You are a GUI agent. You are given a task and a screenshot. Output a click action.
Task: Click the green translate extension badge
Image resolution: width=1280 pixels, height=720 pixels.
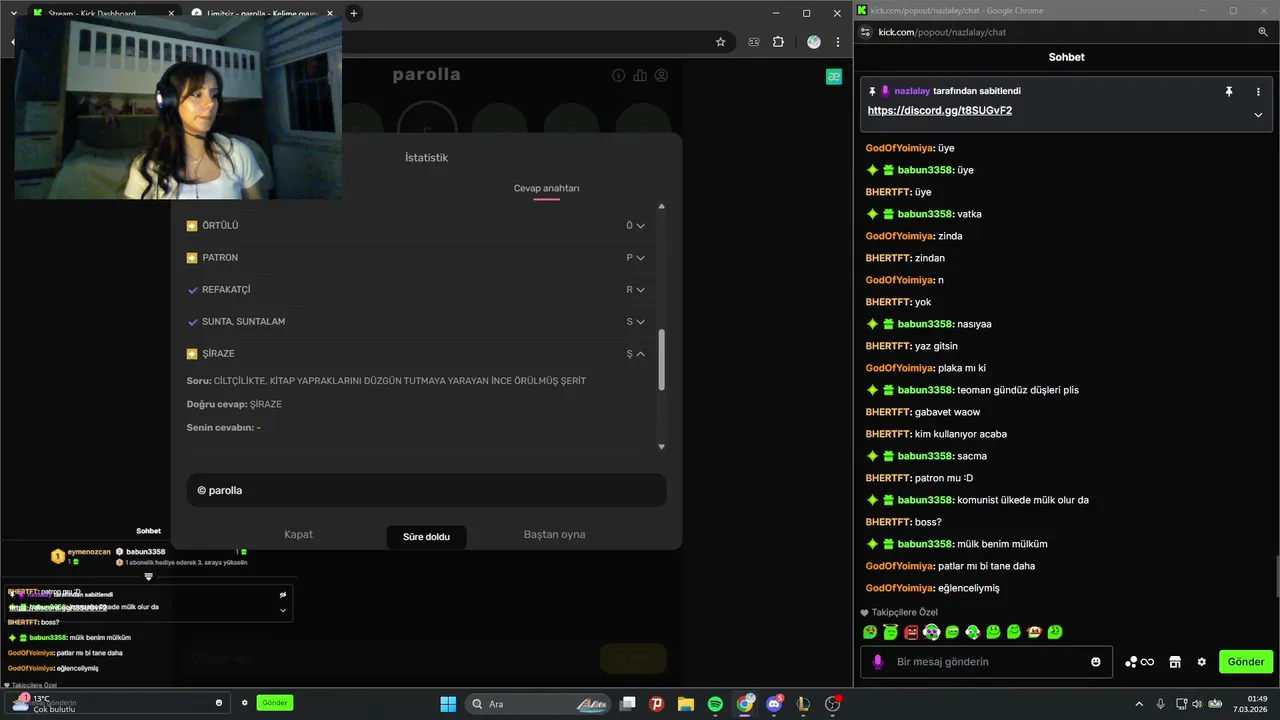point(834,76)
